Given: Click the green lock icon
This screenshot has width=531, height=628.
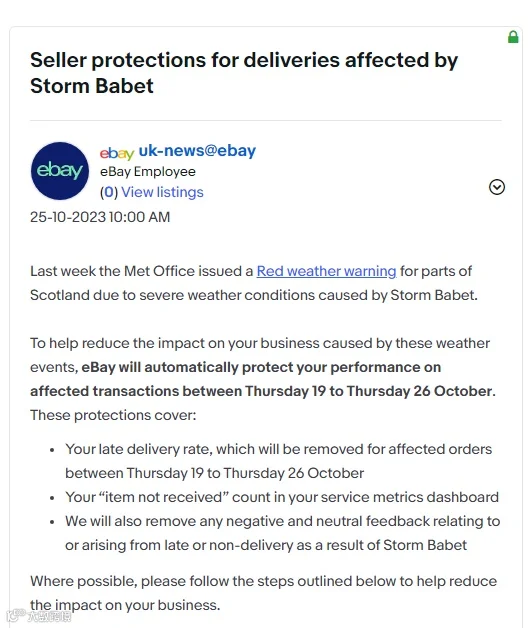Looking at the screenshot, I should click(513, 37).
